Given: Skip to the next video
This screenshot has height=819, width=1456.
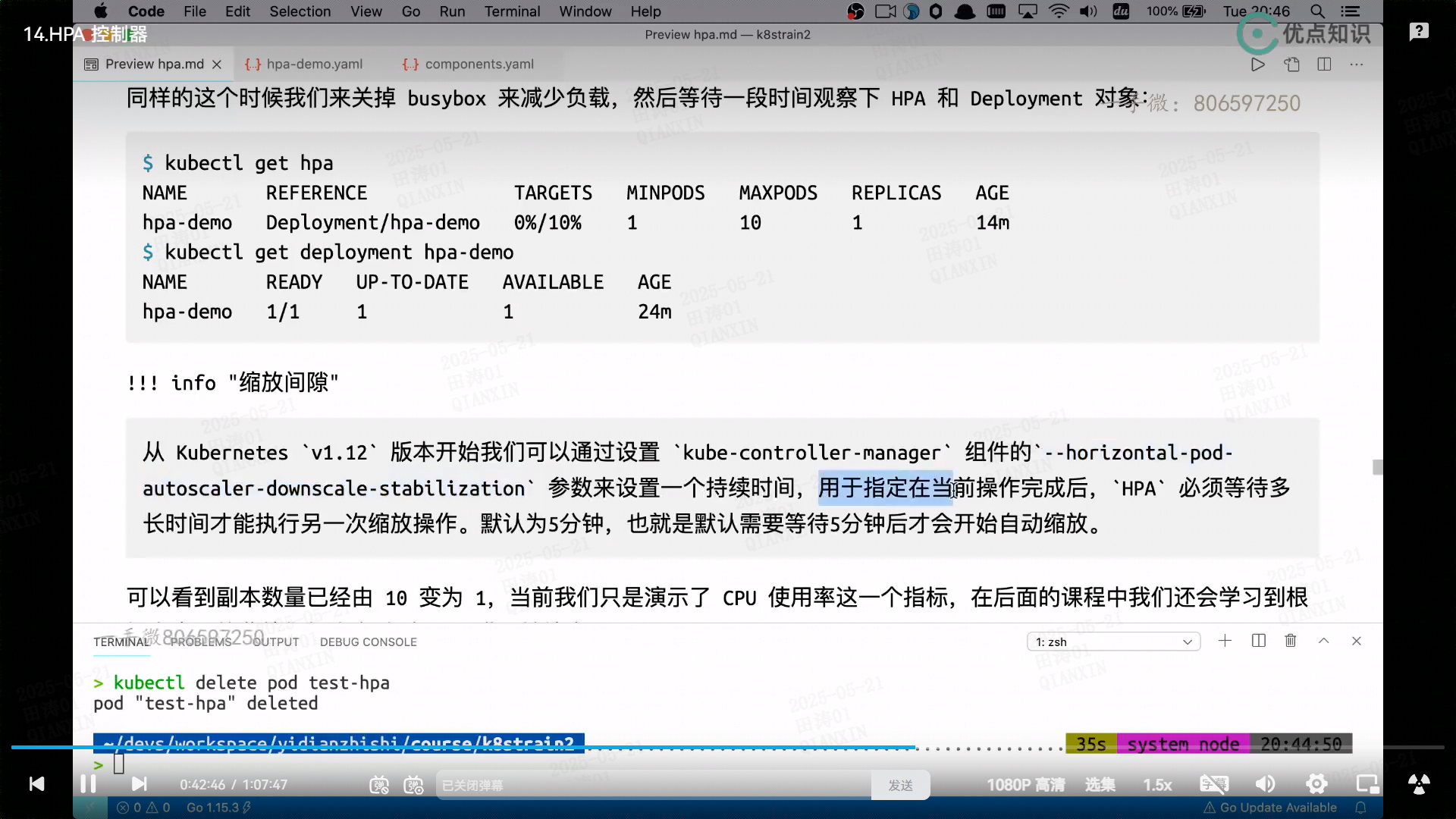Looking at the screenshot, I should (140, 783).
